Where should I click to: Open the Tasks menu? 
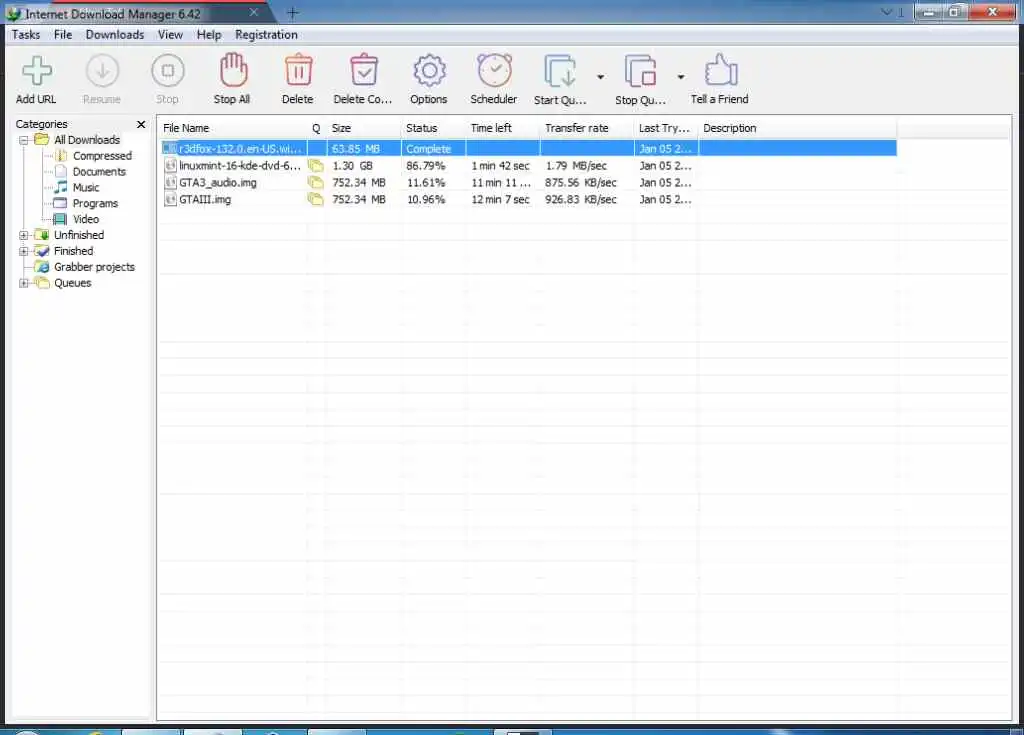26,35
